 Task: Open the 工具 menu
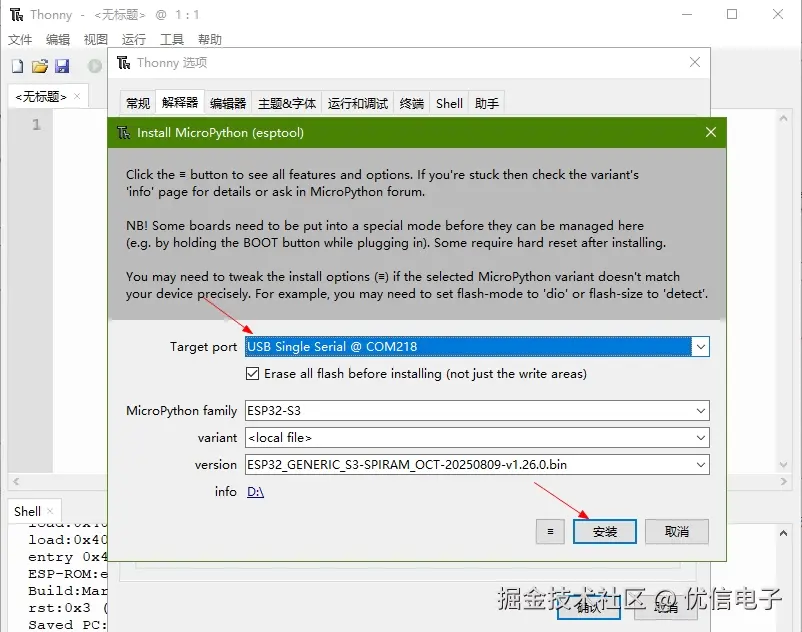(171, 39)
